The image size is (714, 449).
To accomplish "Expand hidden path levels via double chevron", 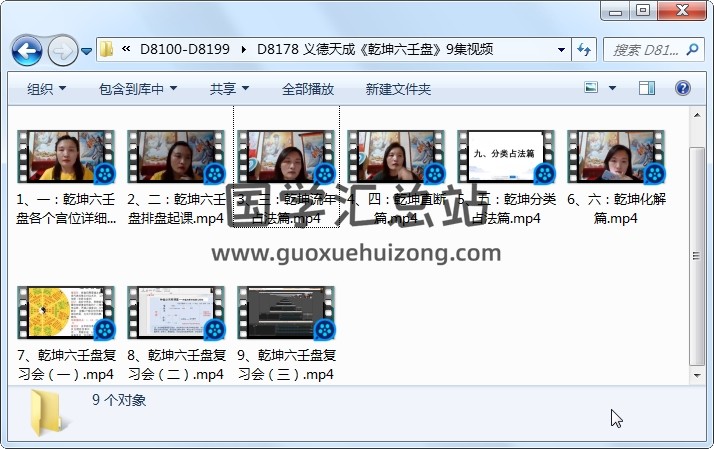I will click(x=126, y=49).
